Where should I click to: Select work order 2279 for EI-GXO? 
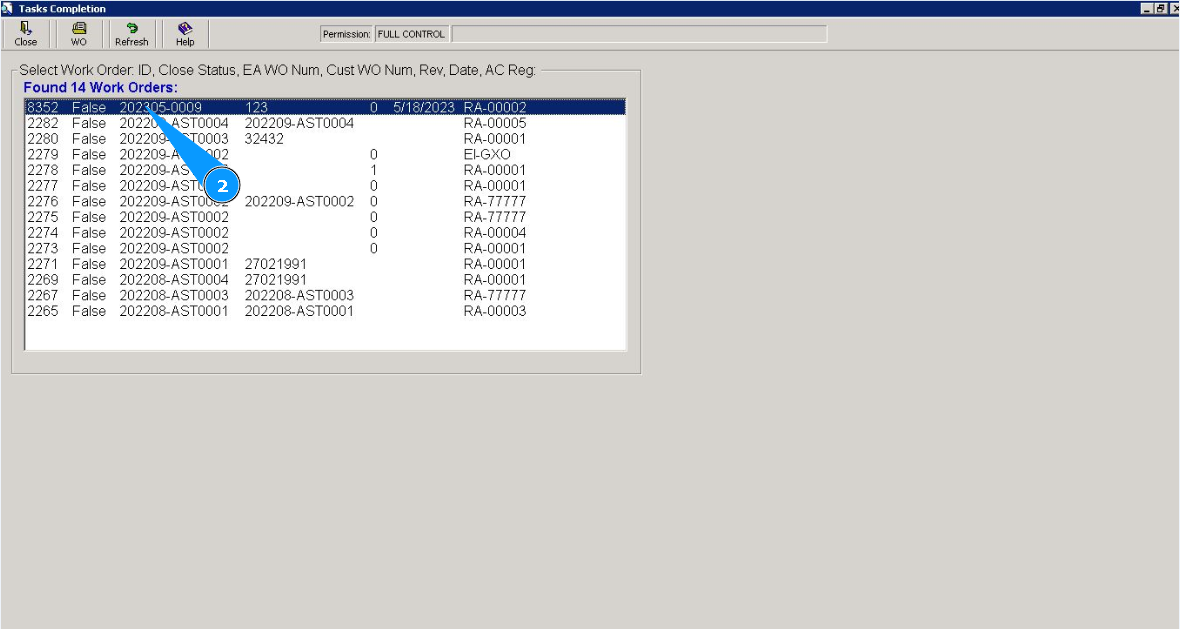(x=325, y=154)
